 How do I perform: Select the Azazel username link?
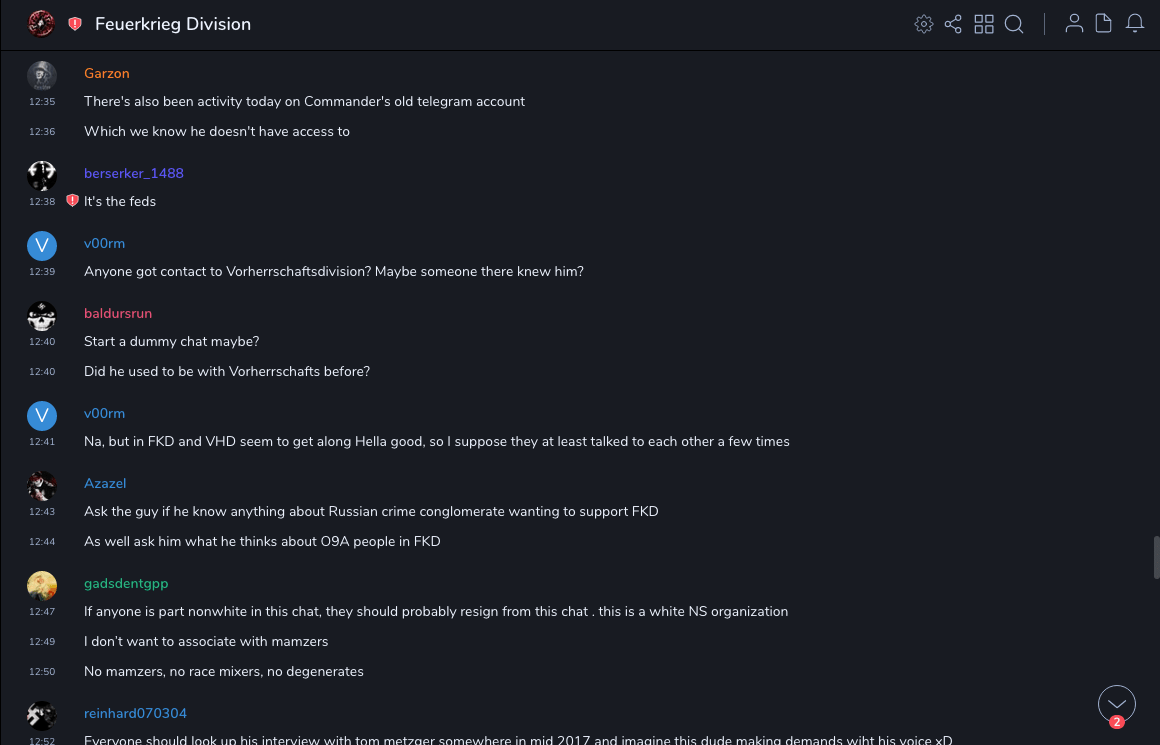tap(105, 483)
